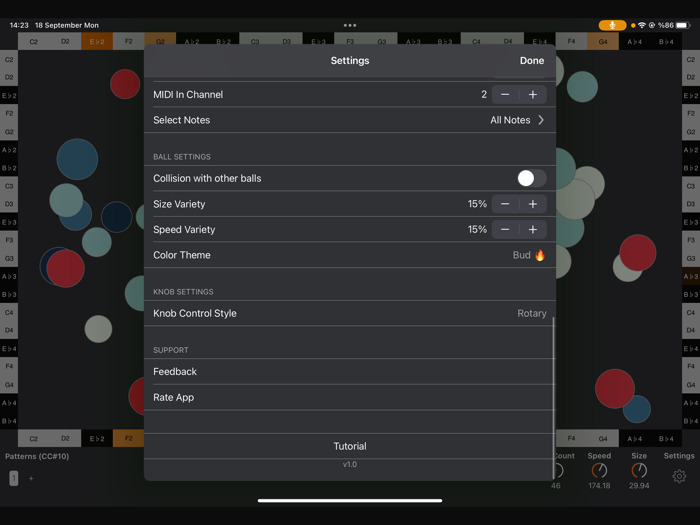Increase the Size Variety percentage
The image size is (700, 525).
pyautogui.click(x=533, y=204)
